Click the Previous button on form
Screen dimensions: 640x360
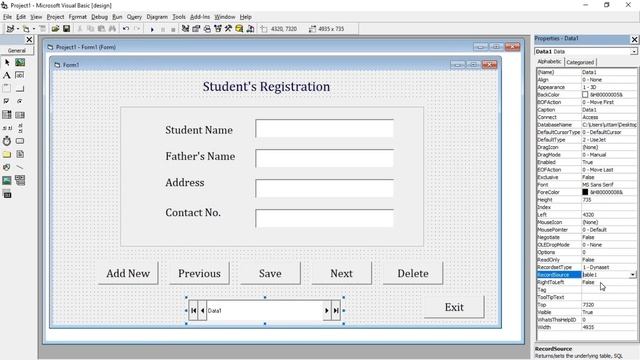click(x=199, y=273)
